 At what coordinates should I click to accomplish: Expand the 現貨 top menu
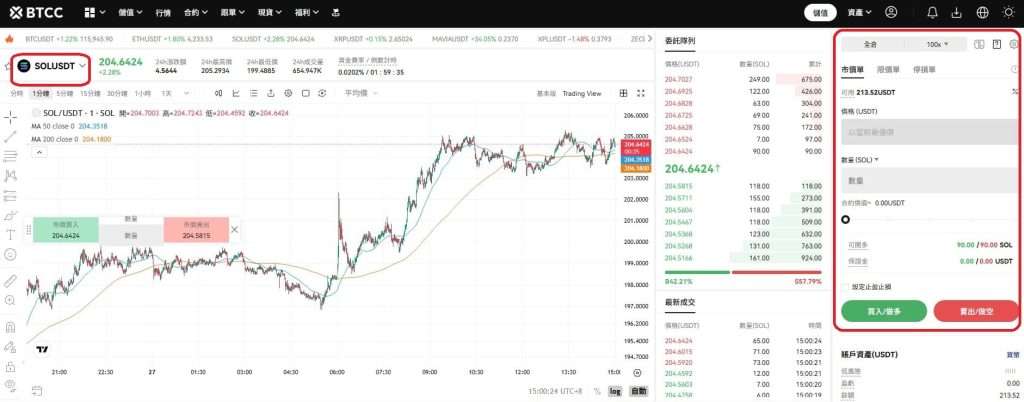(x=270, y=12)
